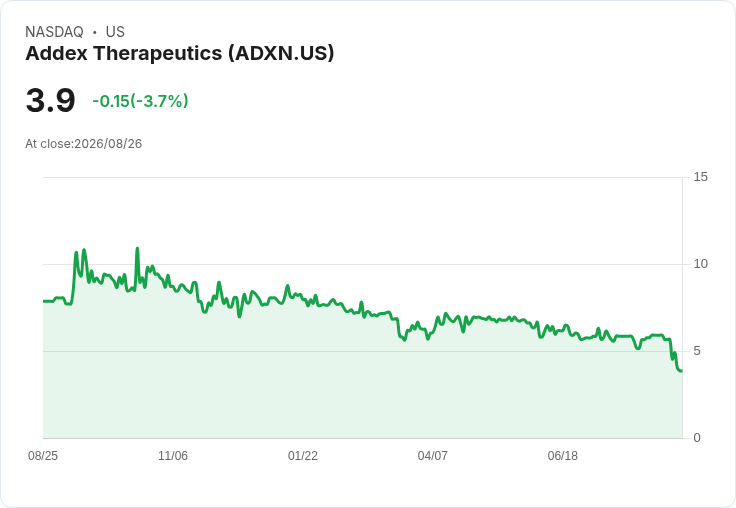The image size is (736, 508).
Task: Click the 01/22 date on x-axis
Action: point(303,455)
